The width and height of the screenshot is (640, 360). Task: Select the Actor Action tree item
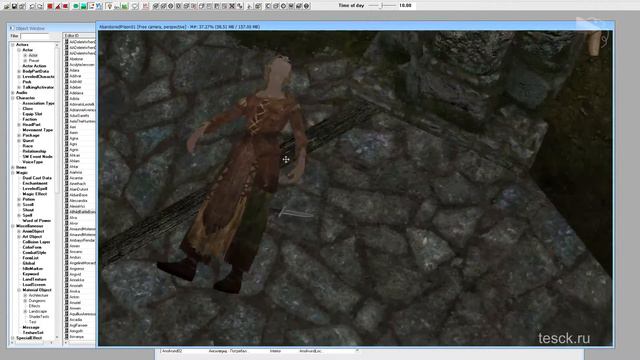tap(34, 66)
